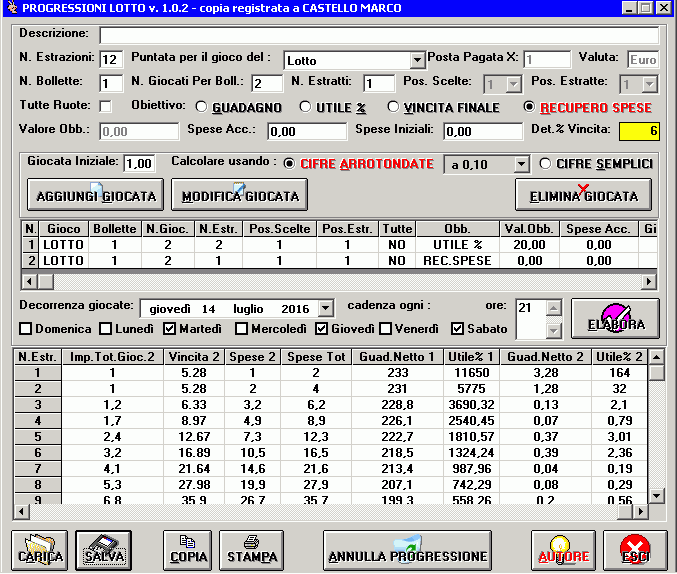
Task: Select the VINCITA FINALE radio button
Action: 393,106
